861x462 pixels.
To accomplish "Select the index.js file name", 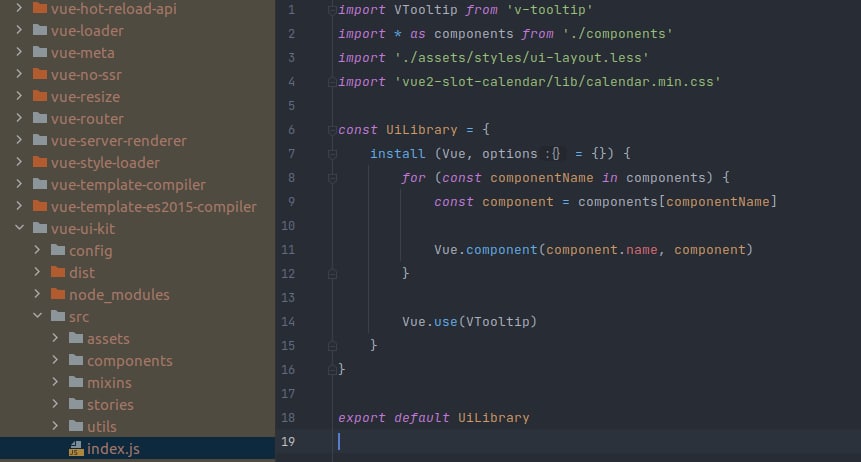I will click(x=113, y=448).
